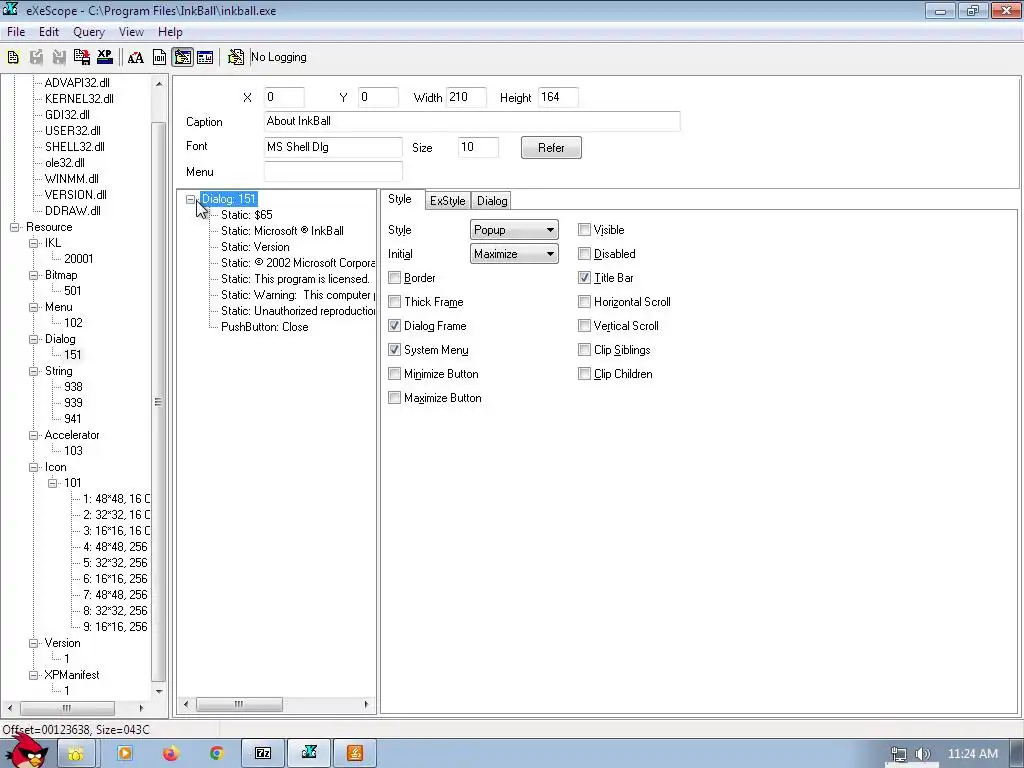Collapse the Accelerator resource node
1024x768 pixels.
pyautogui.click(x=33, y=436)
